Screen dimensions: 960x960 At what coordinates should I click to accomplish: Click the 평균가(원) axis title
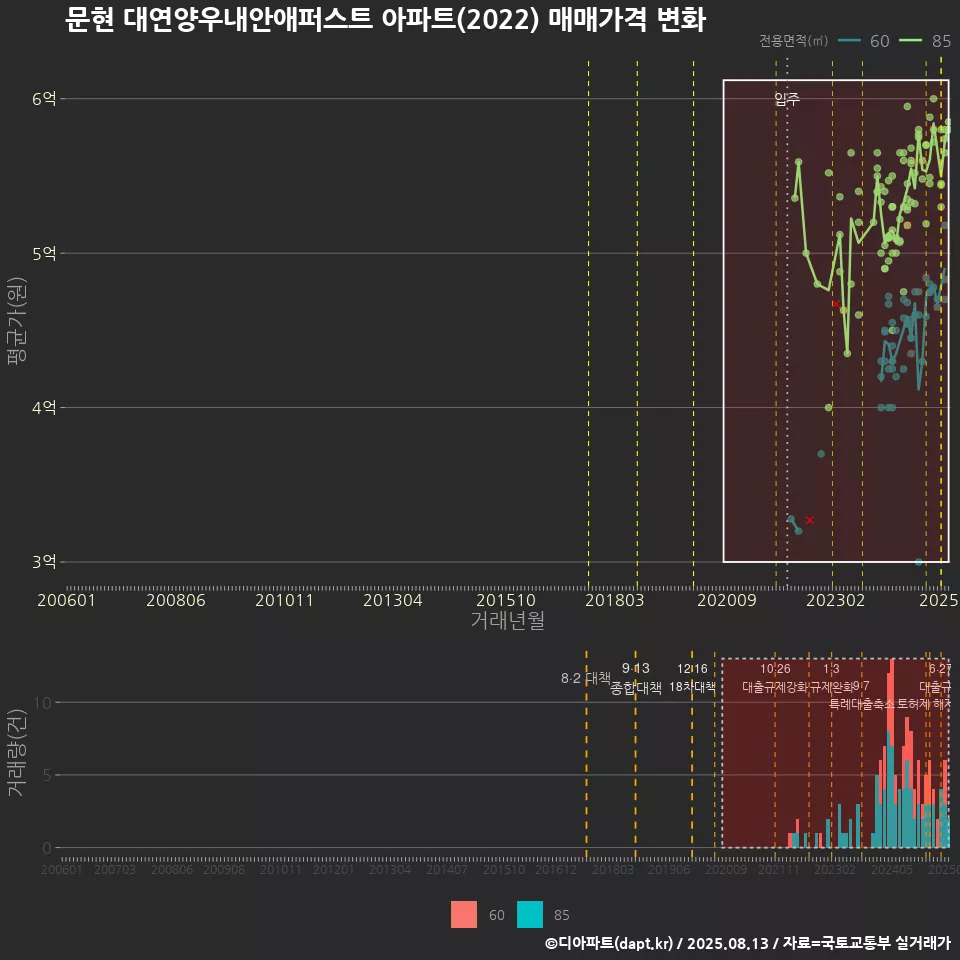click(x=17, y=321)
